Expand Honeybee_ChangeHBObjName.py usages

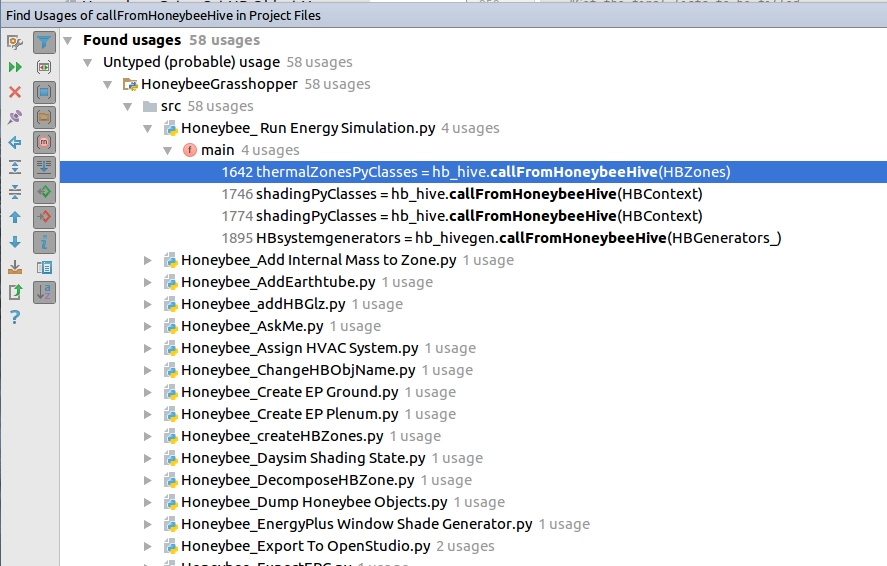pyautogui.click(x=148, y=370)
